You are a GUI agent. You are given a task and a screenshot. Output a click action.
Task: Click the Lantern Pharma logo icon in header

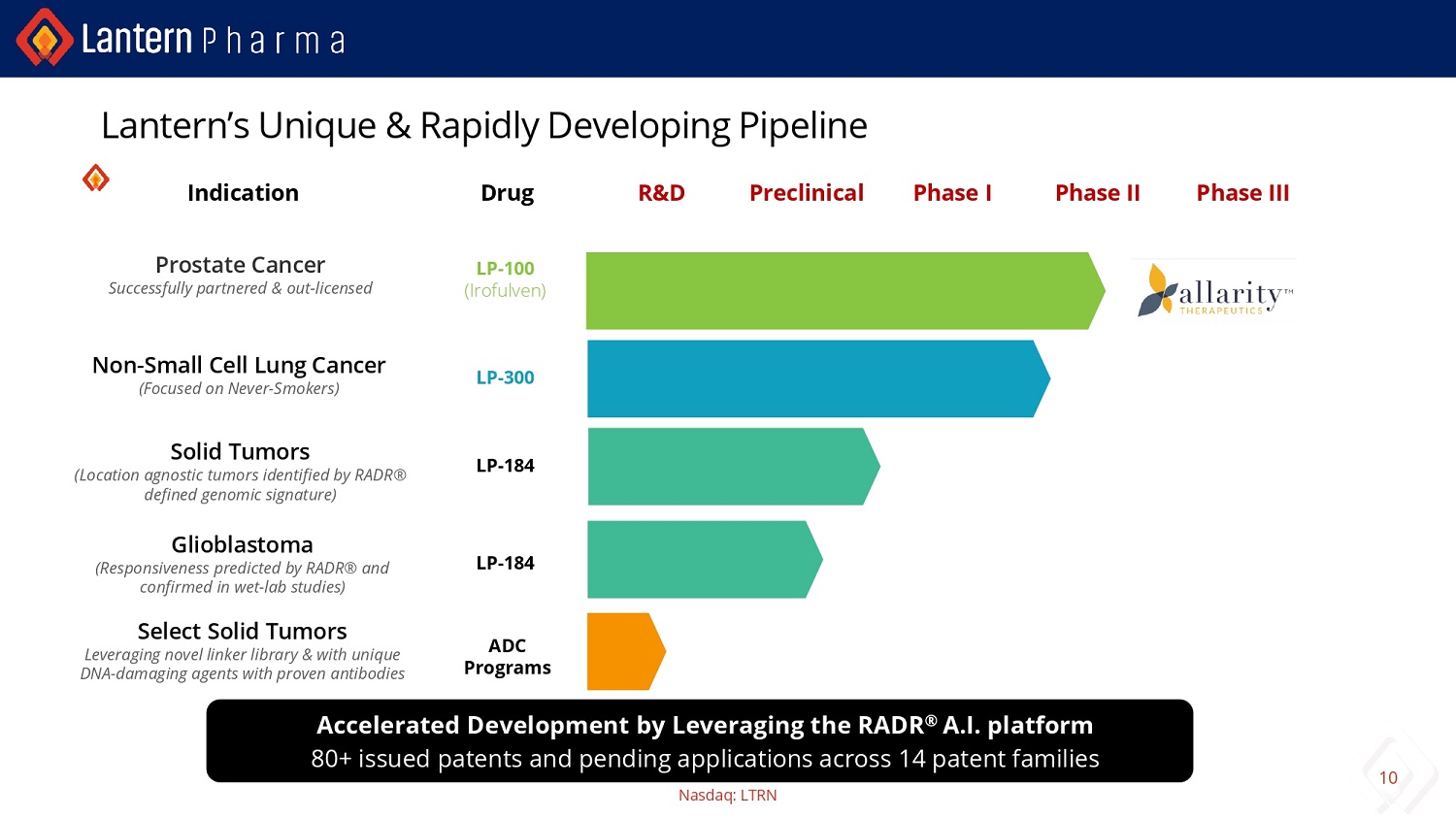pos(44,38)
